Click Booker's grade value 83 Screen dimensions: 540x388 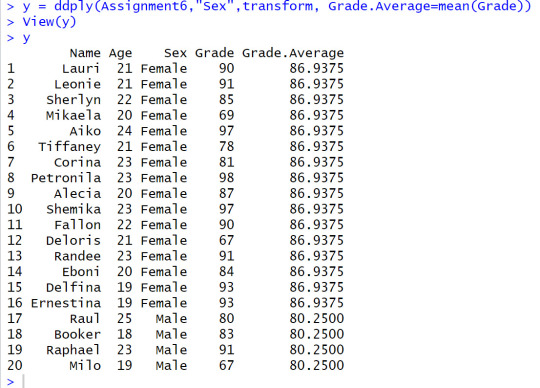(226, 334)
